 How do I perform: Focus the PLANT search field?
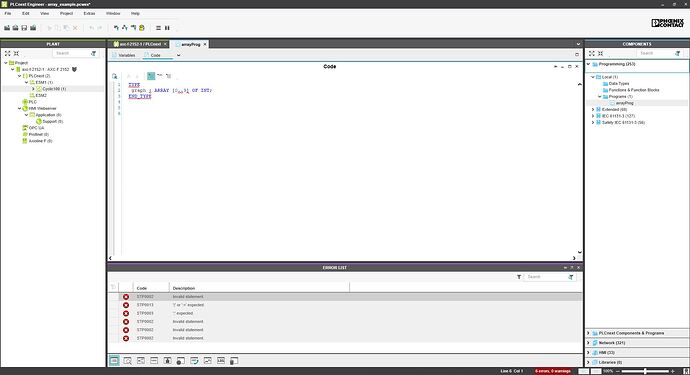tap(71, 53)
